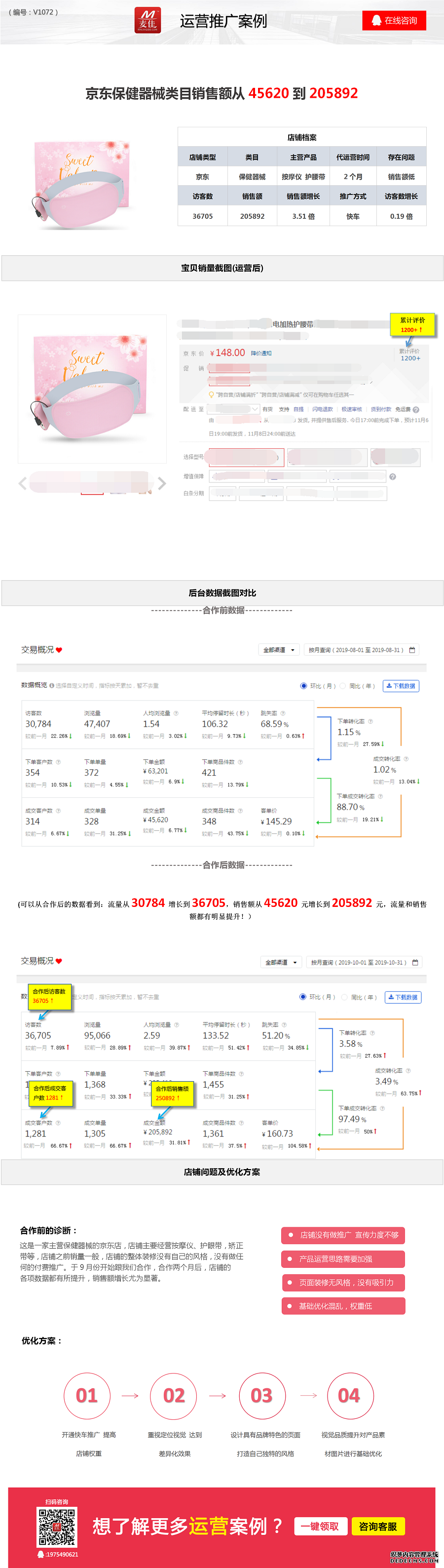Click step circle 04 视觉品质提升
Viewport: 444px width, 1568px height.
click(349, 1396)
